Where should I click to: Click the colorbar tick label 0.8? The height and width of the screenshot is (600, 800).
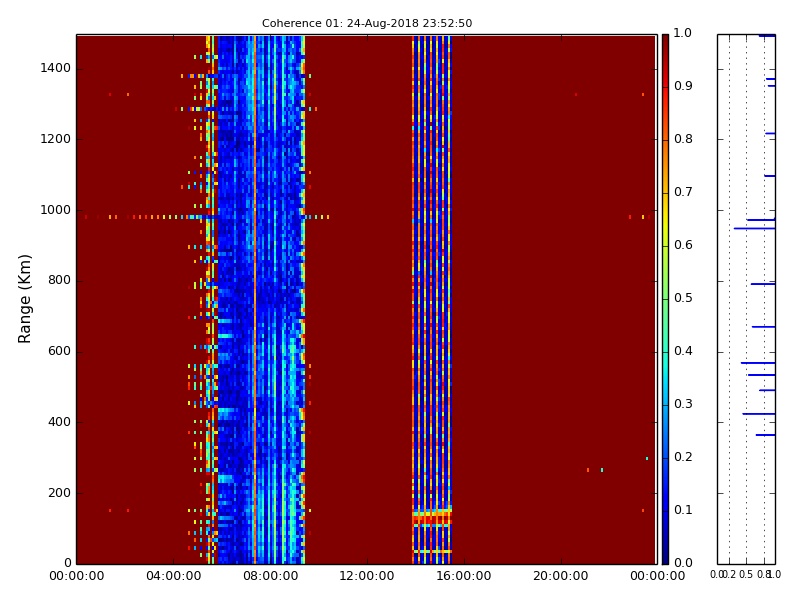[683, 139]
